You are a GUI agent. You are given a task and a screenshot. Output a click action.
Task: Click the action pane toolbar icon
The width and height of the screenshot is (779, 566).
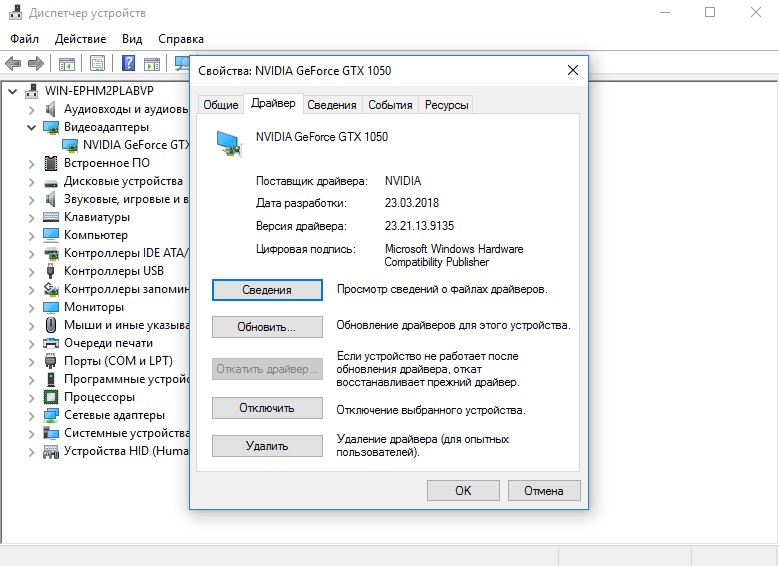(152, 64)
